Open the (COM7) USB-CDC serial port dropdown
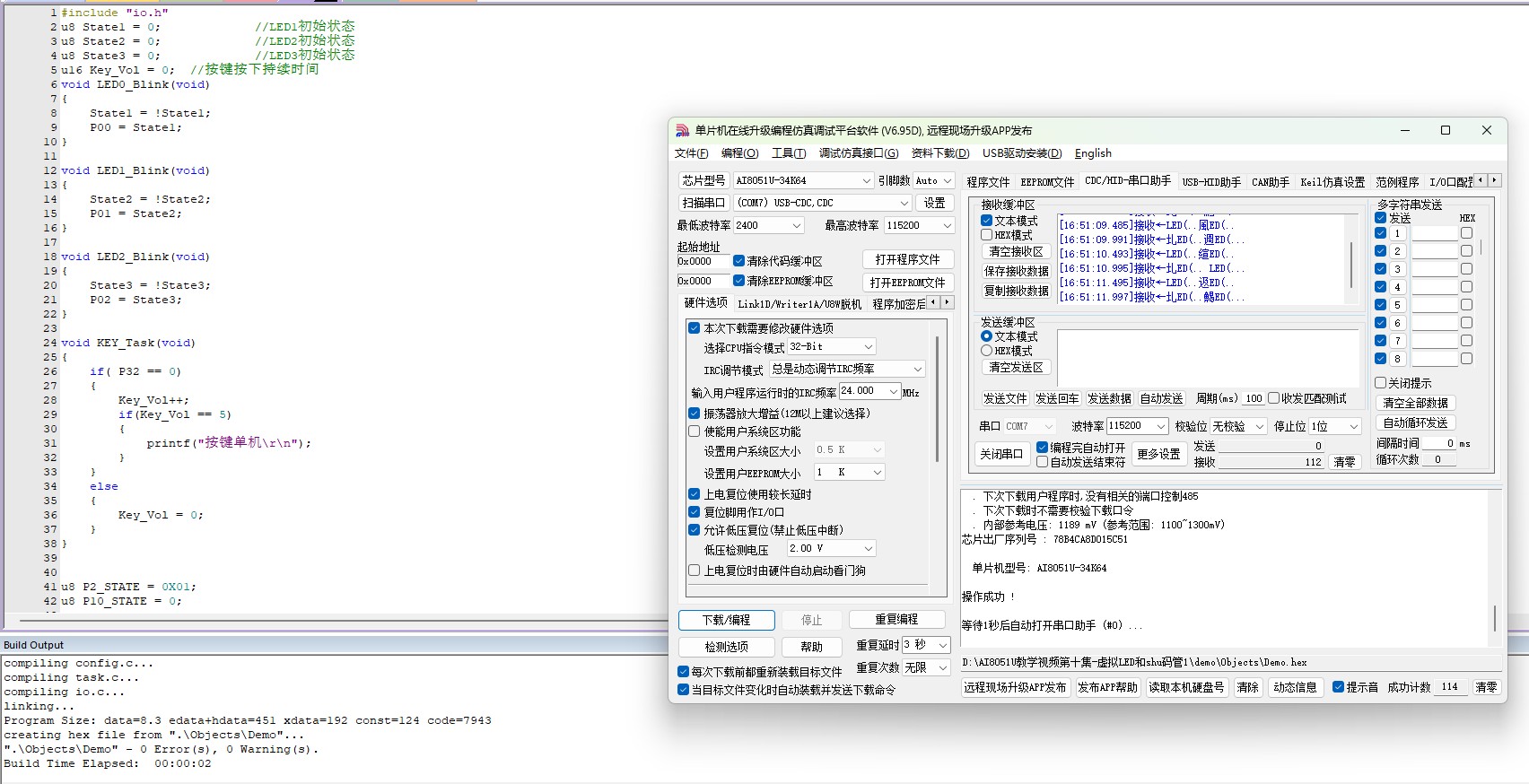The width and height of the screenshot is (1529, 784). tap(823, 203)
